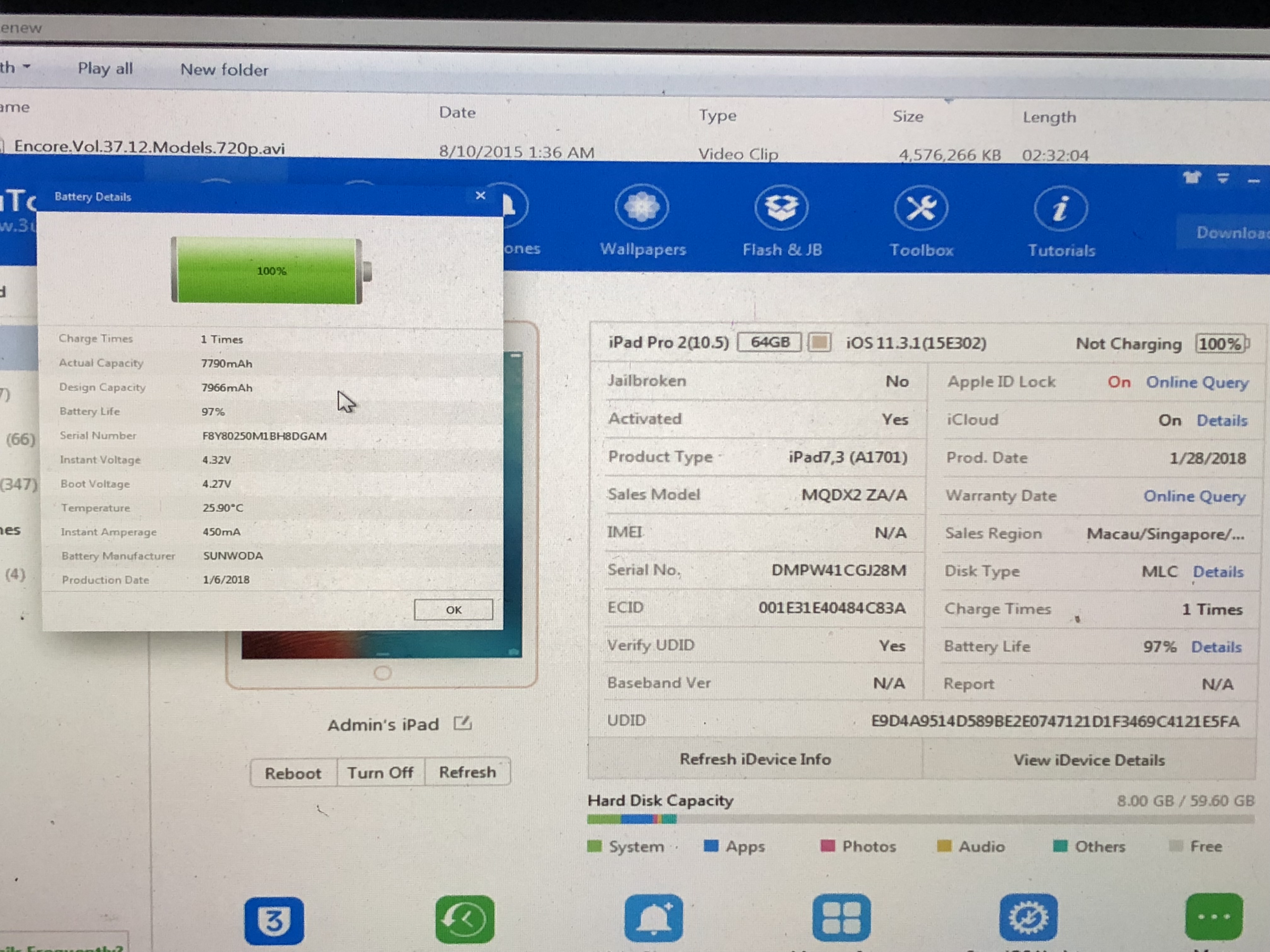Refresh iDevice Info
Viewport: 1270px width, 952px height.
[x=755, y=759]
